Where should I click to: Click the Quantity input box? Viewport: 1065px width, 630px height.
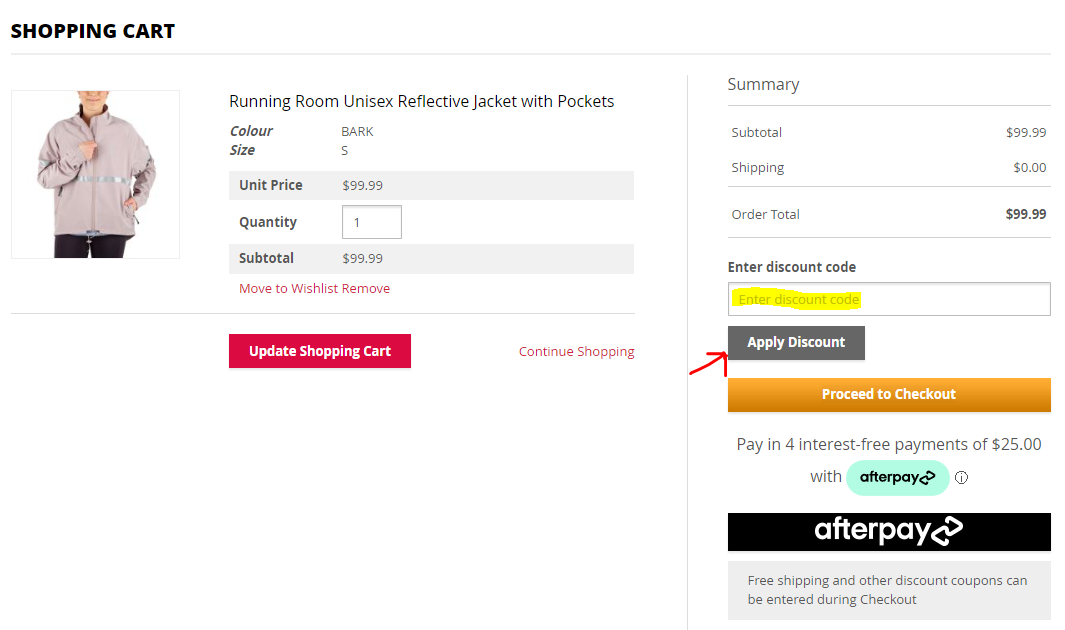click(372, 222)
